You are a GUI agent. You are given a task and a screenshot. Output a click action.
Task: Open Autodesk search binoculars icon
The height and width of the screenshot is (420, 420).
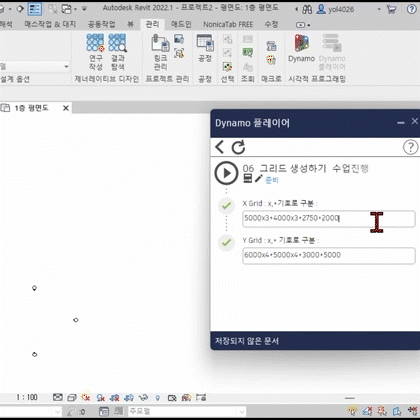click(307, 9)
